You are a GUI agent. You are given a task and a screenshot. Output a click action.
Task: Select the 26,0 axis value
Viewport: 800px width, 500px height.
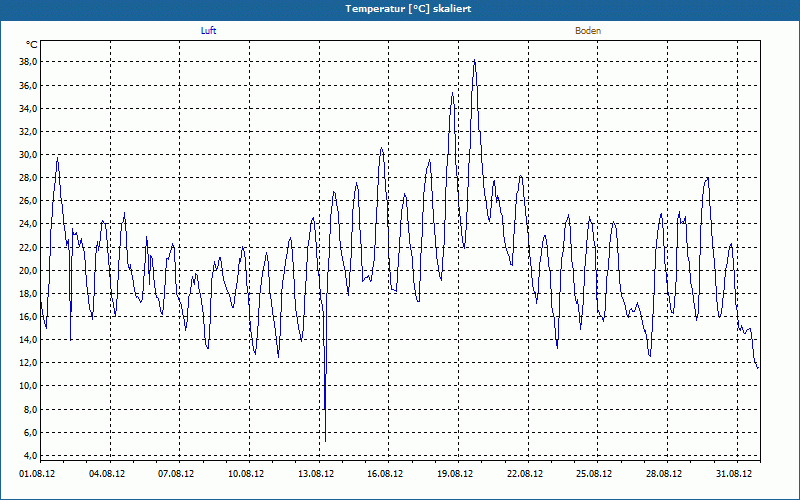tap(29, 201)
